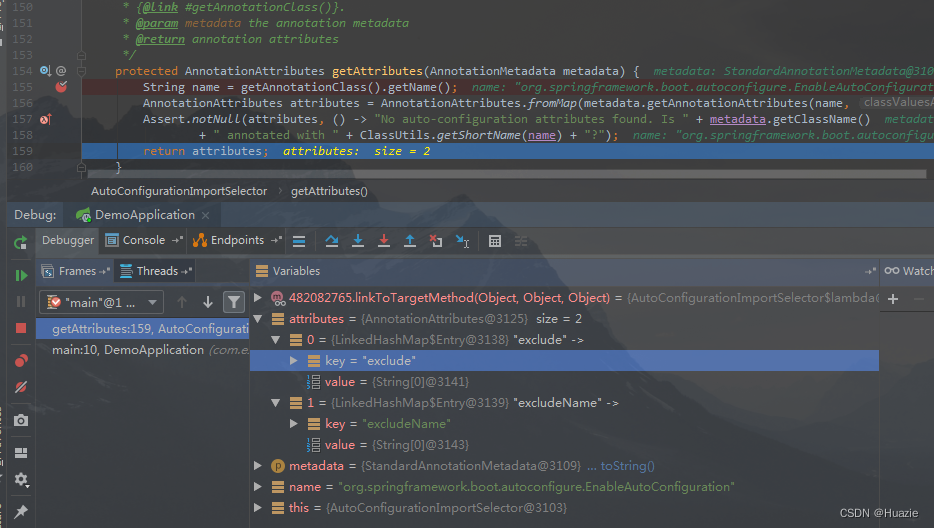The height and width of the screenshot is (528, 934).
Task: Close the DemoApplication debug tab
Action: tap(206, 215)
